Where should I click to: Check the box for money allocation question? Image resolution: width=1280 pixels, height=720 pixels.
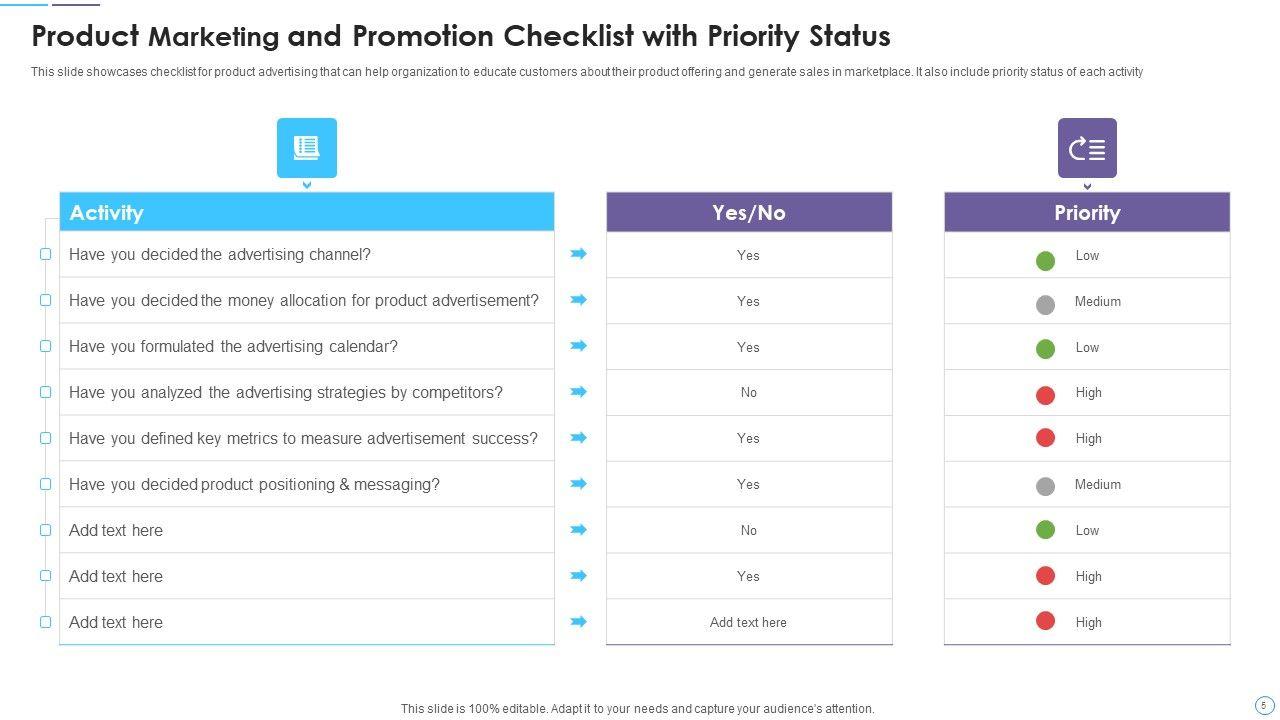[x=45, y=300]
